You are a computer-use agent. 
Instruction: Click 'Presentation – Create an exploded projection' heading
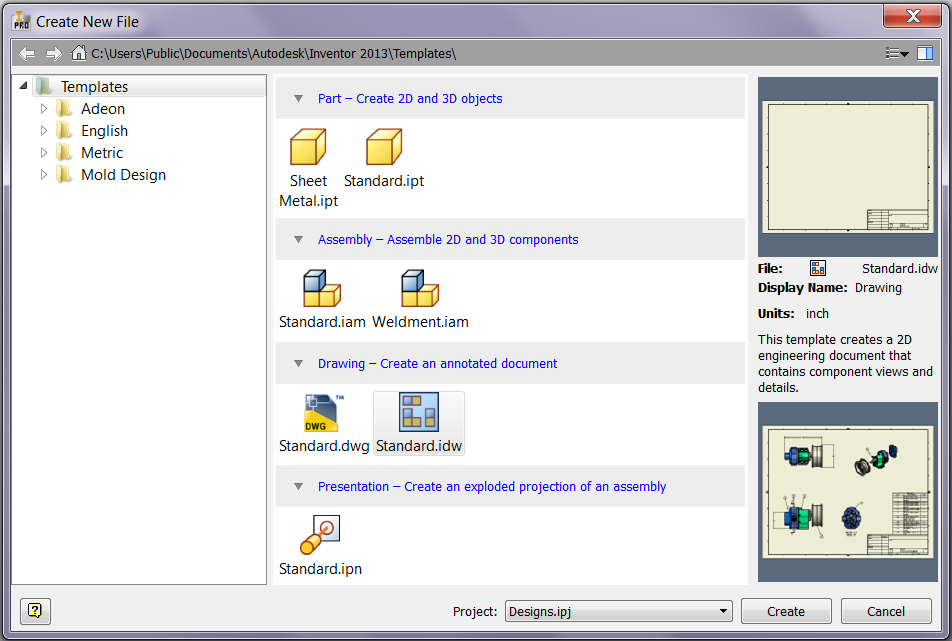point(492,486)
